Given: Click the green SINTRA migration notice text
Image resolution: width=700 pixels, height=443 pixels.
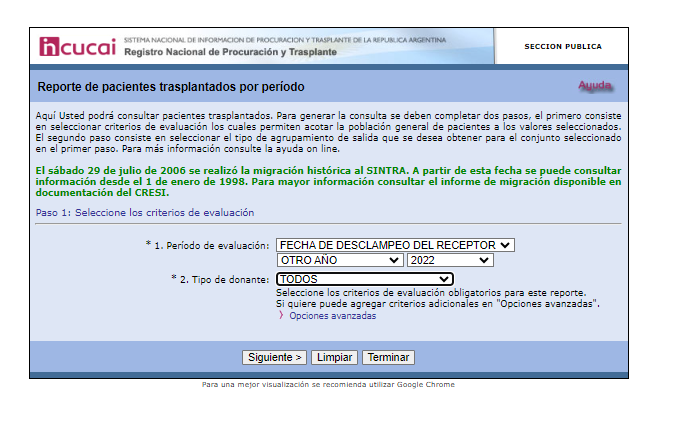Looking at the screenshot, I should point(328,182).
